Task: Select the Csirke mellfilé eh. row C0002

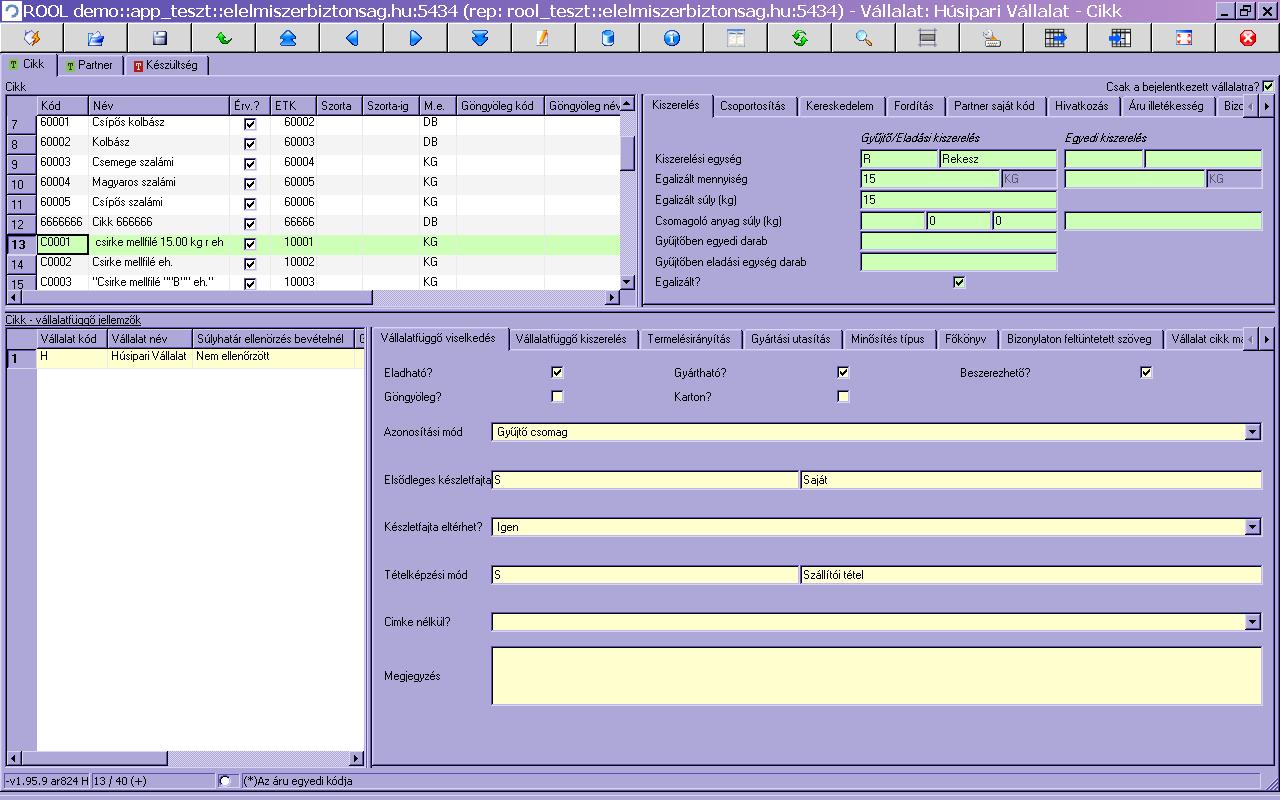Action: coord(320,263)
